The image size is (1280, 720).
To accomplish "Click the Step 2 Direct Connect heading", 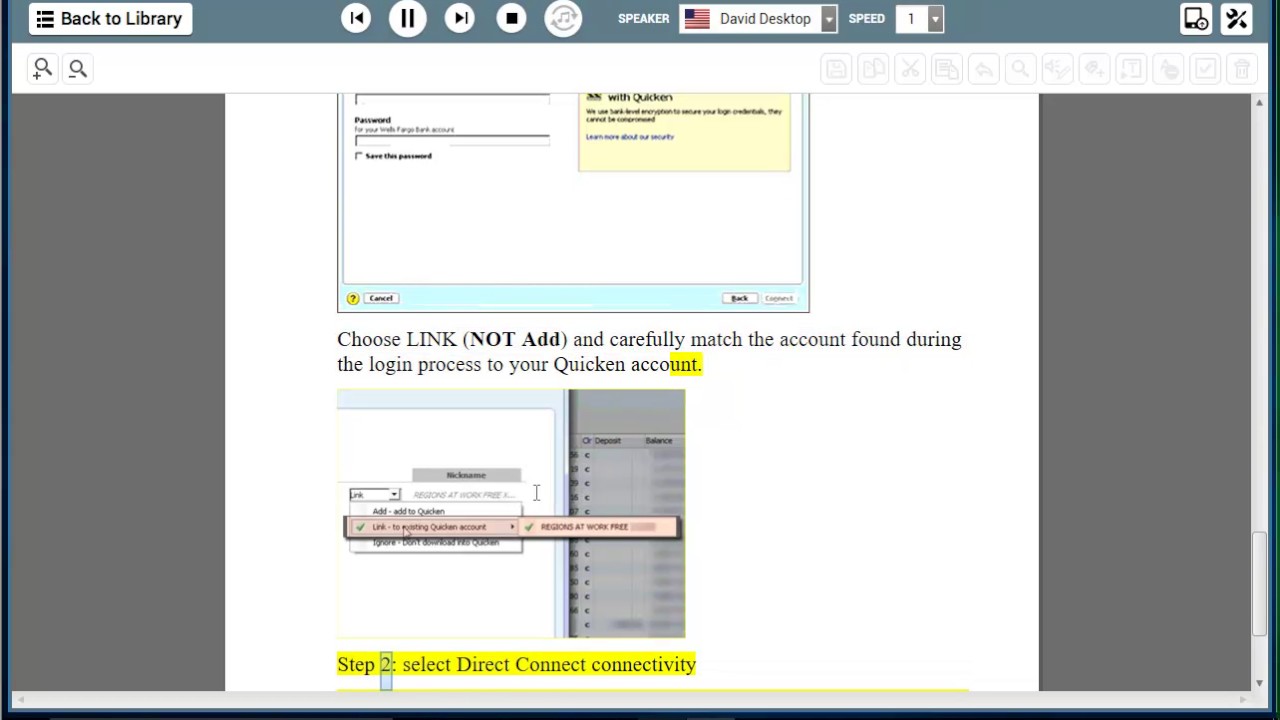I will (516, 665).
